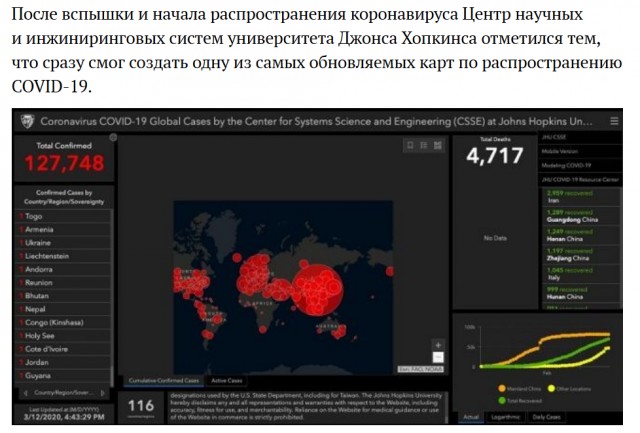
Task: Click the country list vertical scrollbar
Action: [x=112, y=298]
